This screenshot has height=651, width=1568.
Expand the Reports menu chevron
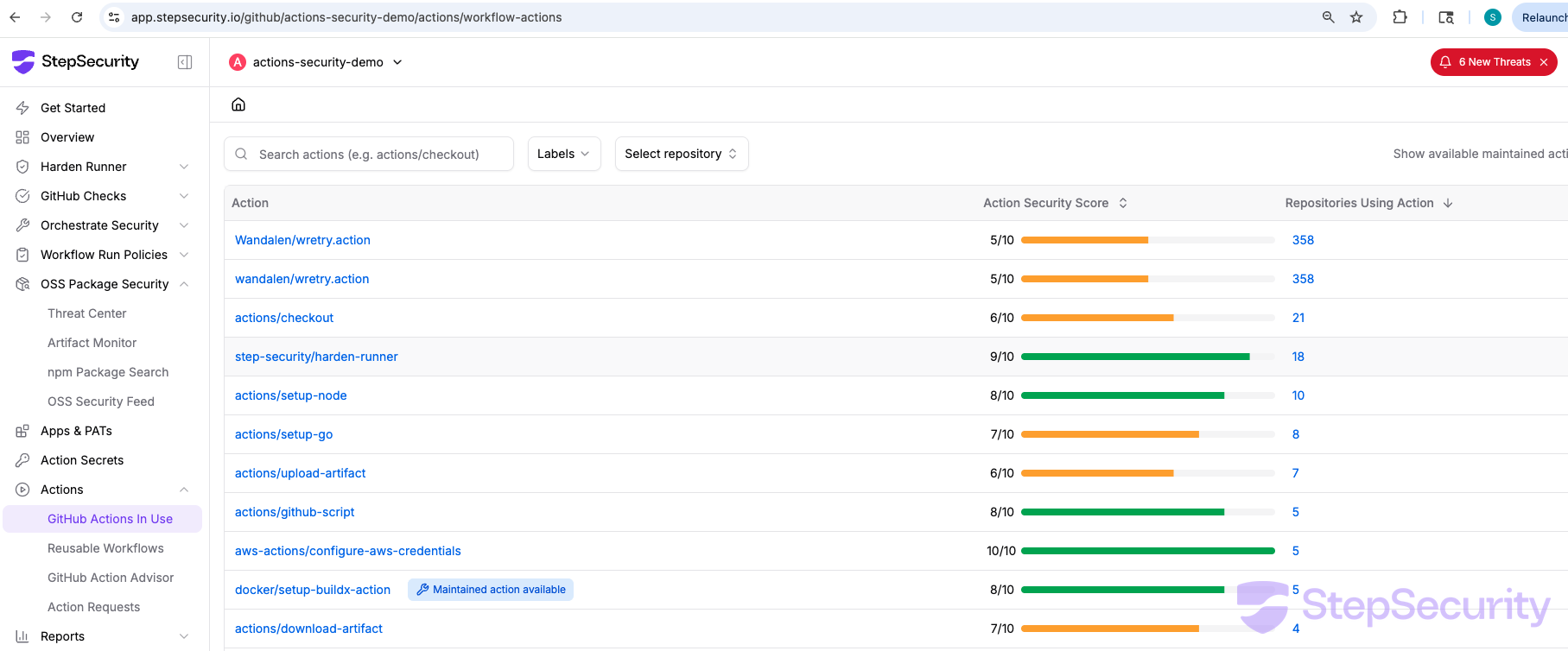(184, 636)
